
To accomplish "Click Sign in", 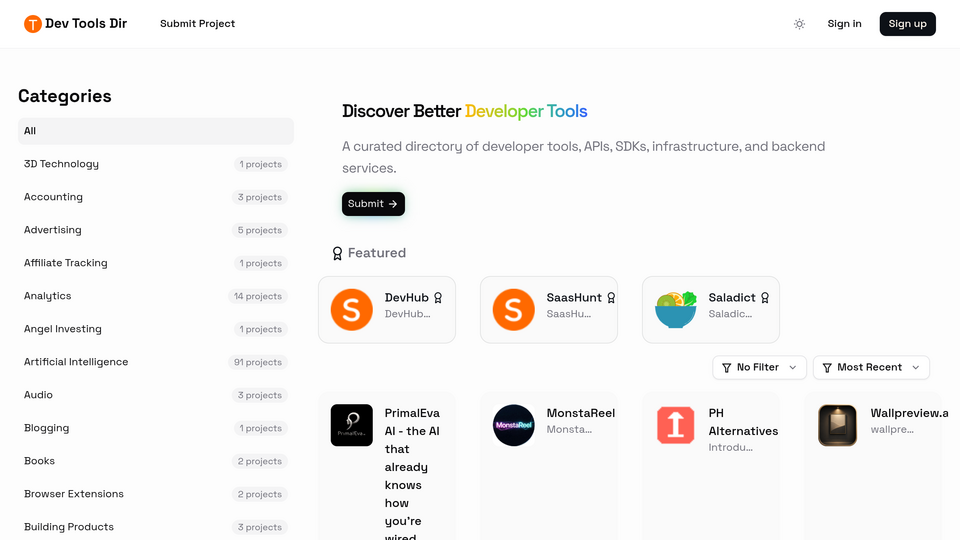I will point(844,24).
